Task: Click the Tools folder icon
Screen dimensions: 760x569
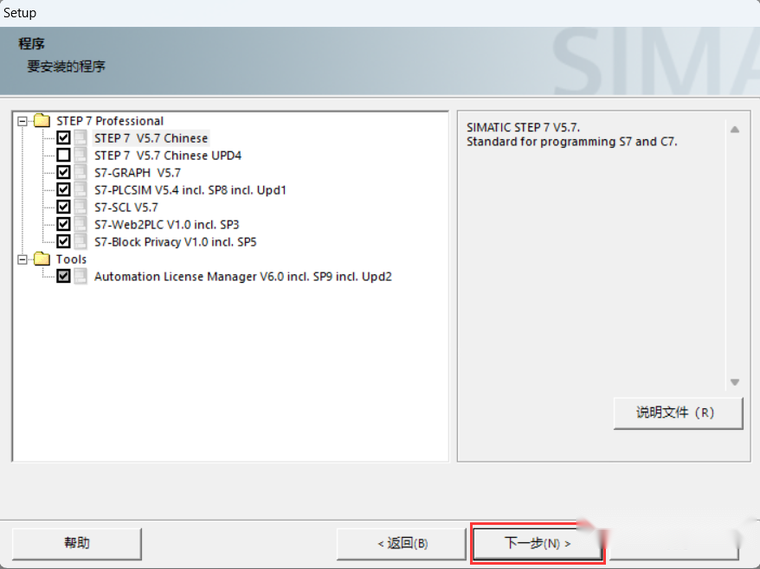Action: [x=42, y=259]
